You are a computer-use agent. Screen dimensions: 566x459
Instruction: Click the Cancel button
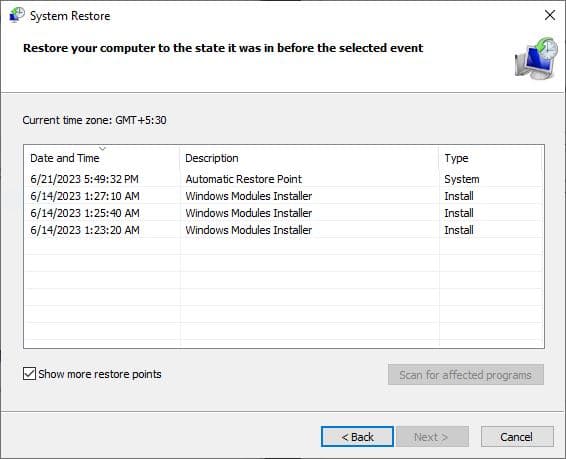[517, 437]
